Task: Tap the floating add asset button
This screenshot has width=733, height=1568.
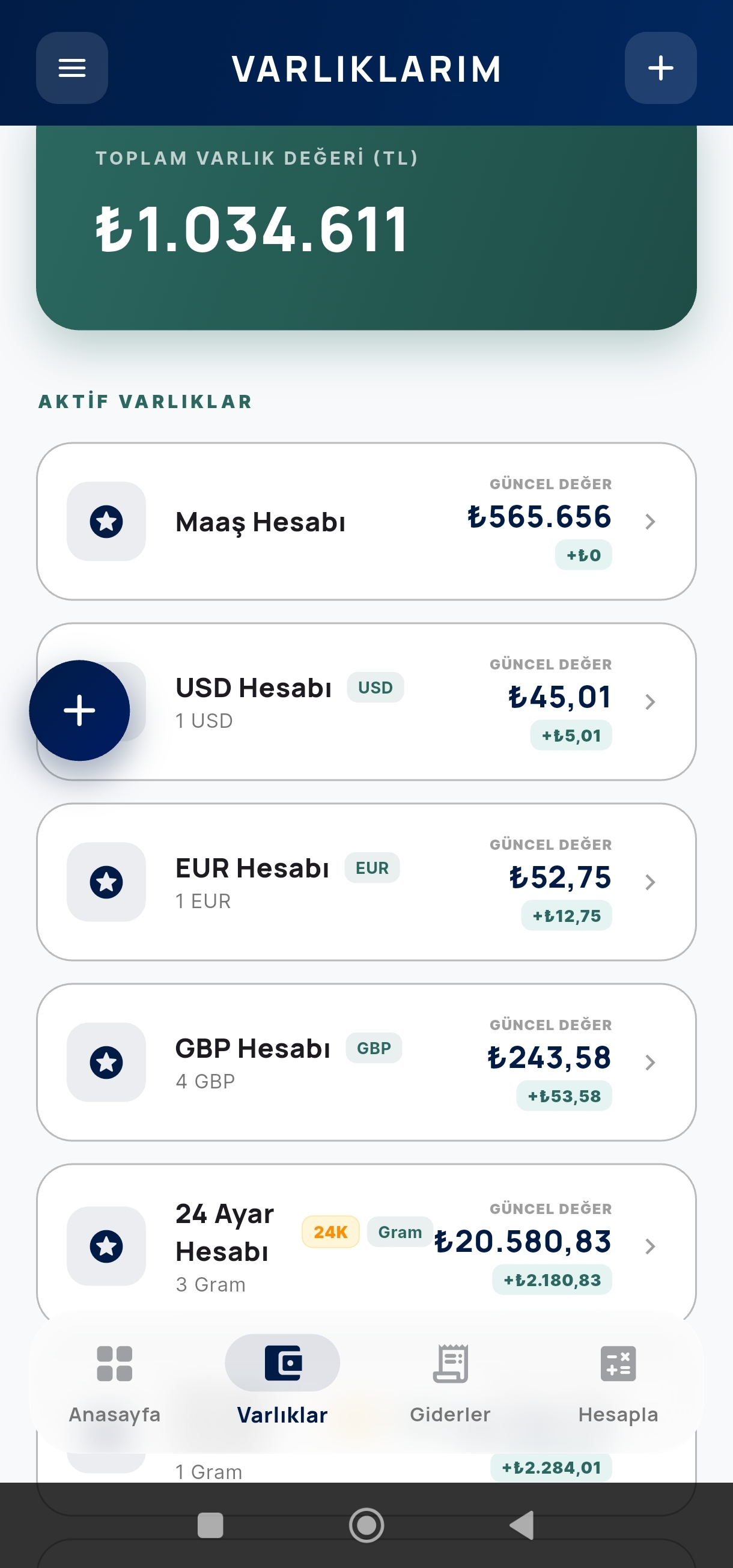Action: 80,710
